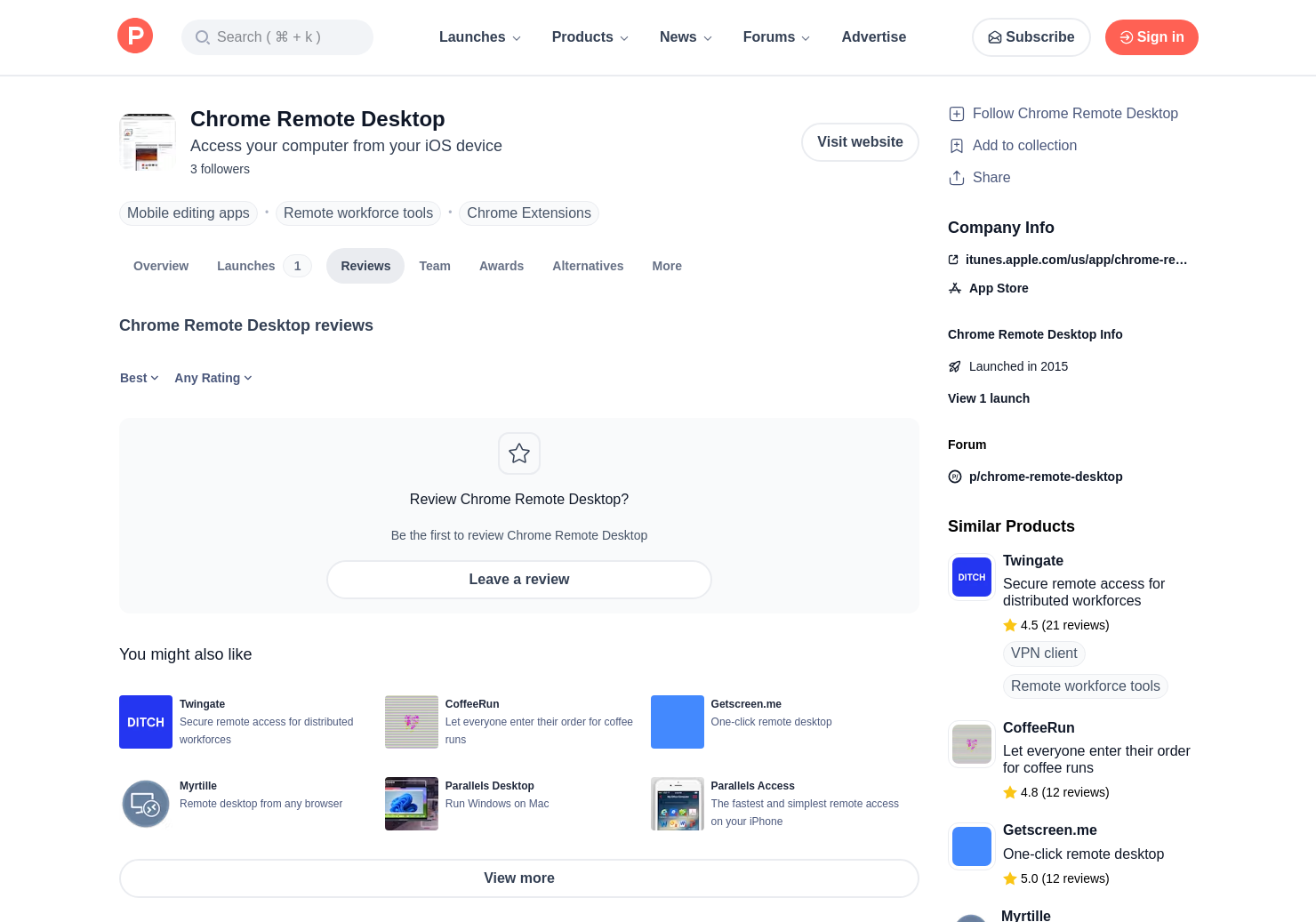Click the Visit website button
Image resolution: width=1316 pixels, height=922 pixels.
pos(860,142)
